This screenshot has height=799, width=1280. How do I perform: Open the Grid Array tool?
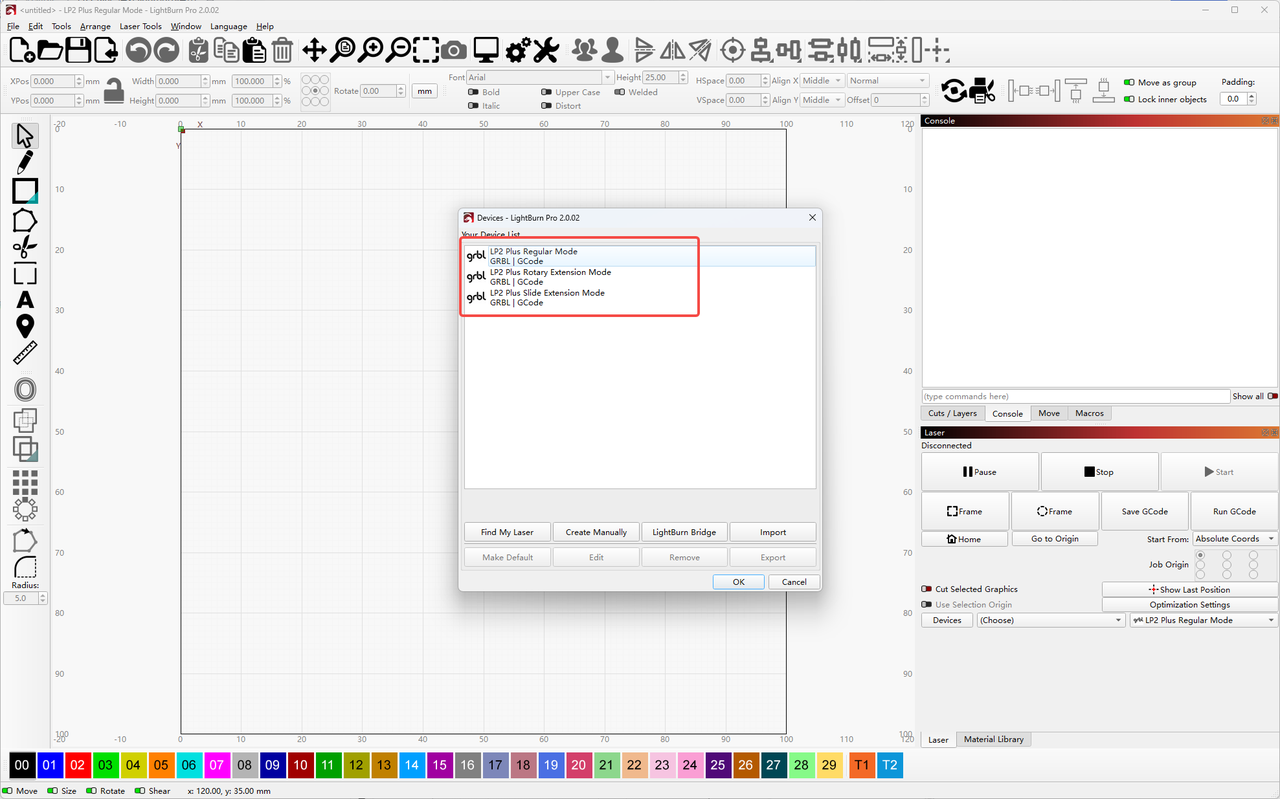(25, 483)
